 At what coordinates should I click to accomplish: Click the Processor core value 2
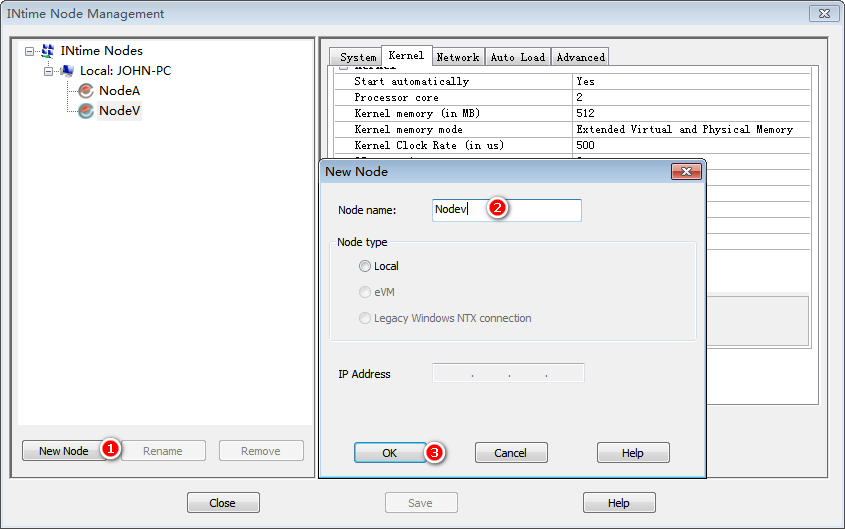[x=579, y=98]
